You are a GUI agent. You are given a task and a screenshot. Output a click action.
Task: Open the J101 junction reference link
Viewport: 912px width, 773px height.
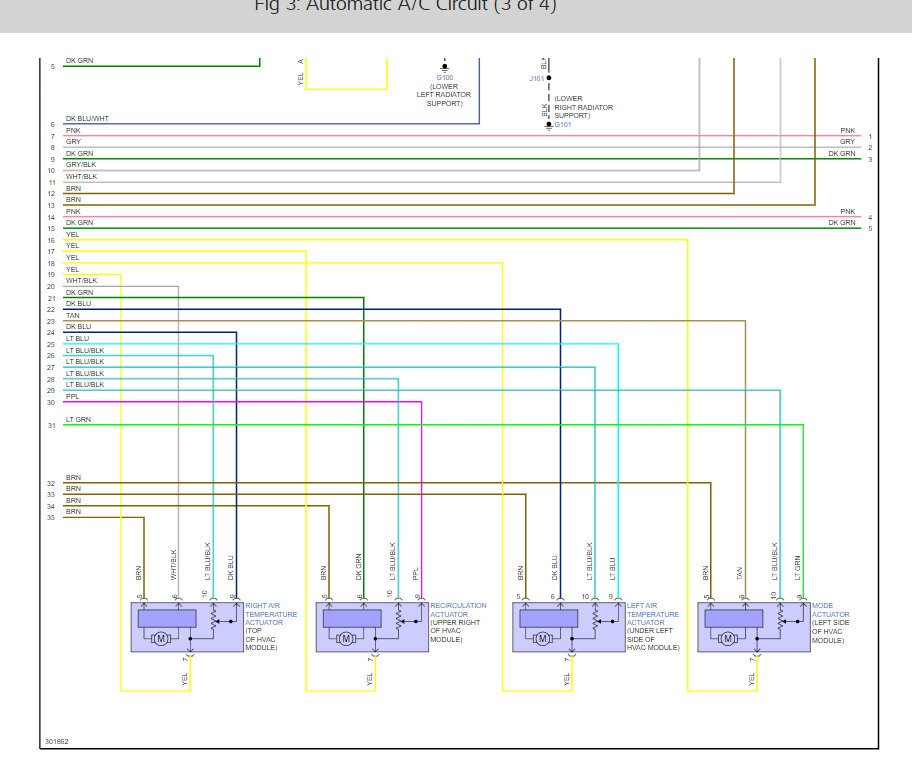point(537,79)
